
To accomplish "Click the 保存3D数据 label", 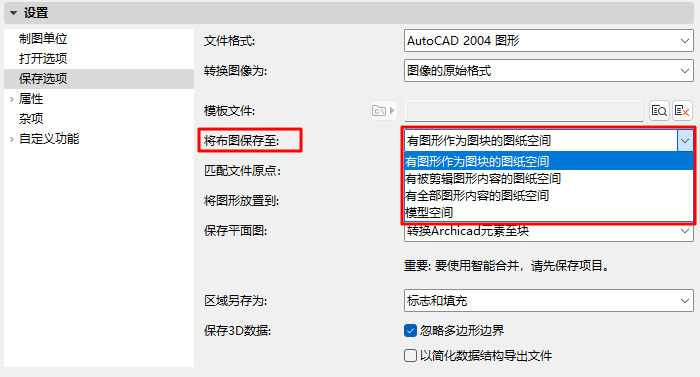I will point(238,331).
